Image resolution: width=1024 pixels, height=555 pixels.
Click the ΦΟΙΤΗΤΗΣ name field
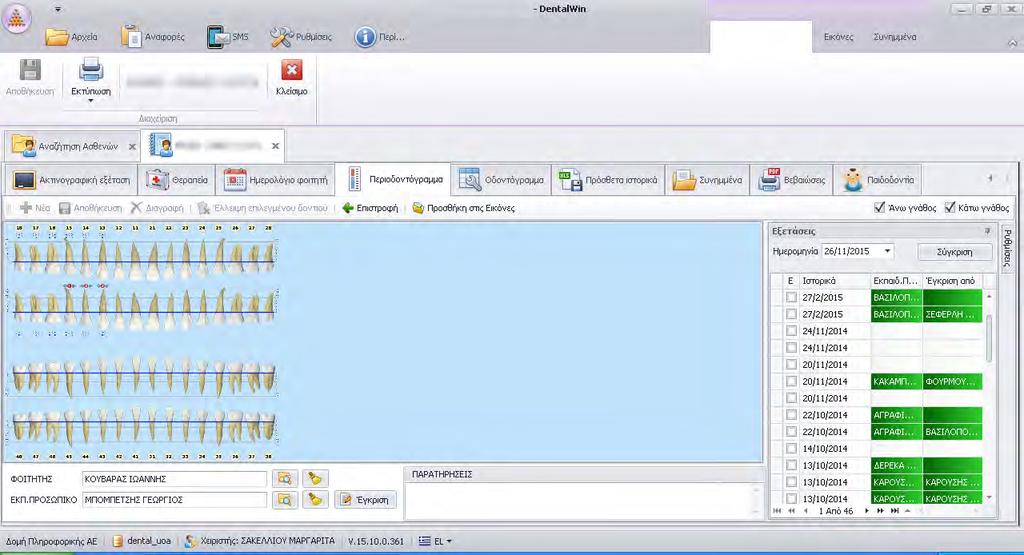174,479
